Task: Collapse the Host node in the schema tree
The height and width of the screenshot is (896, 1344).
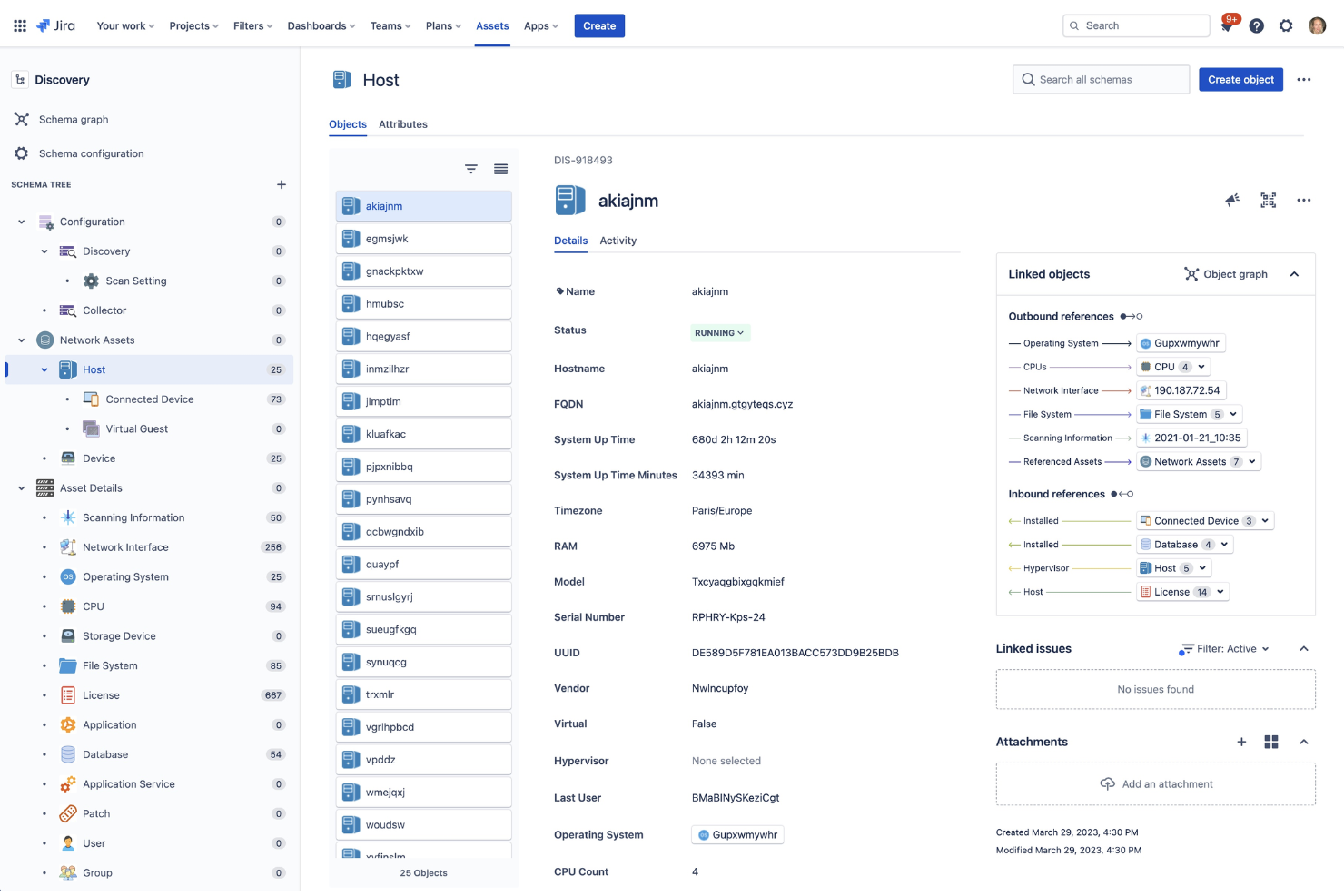Action: tap(44, 369)
